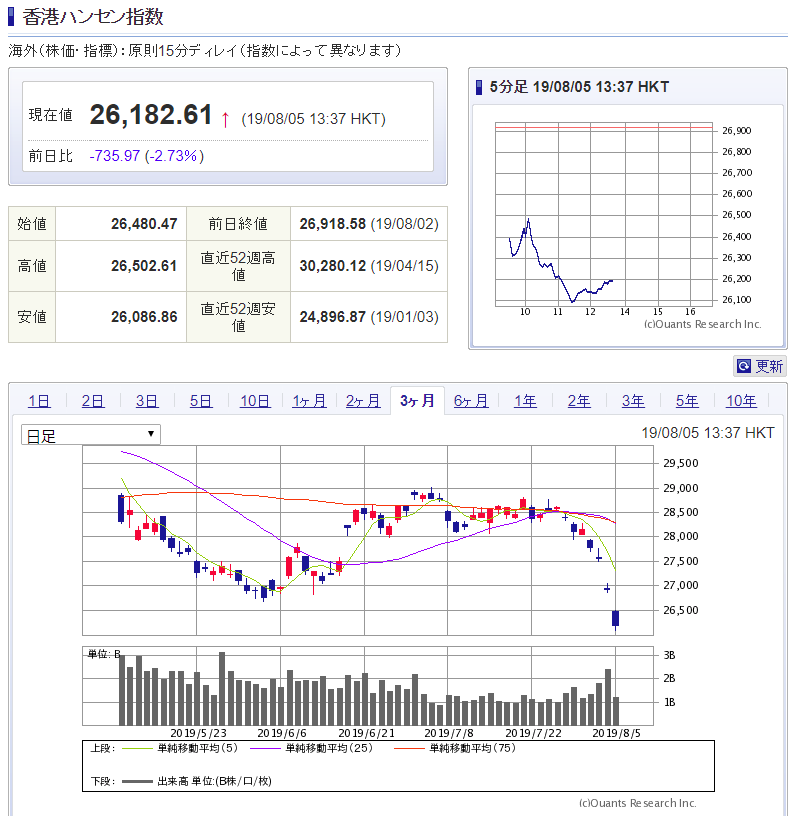Select the 3日 period tab

tap(147, 401)
